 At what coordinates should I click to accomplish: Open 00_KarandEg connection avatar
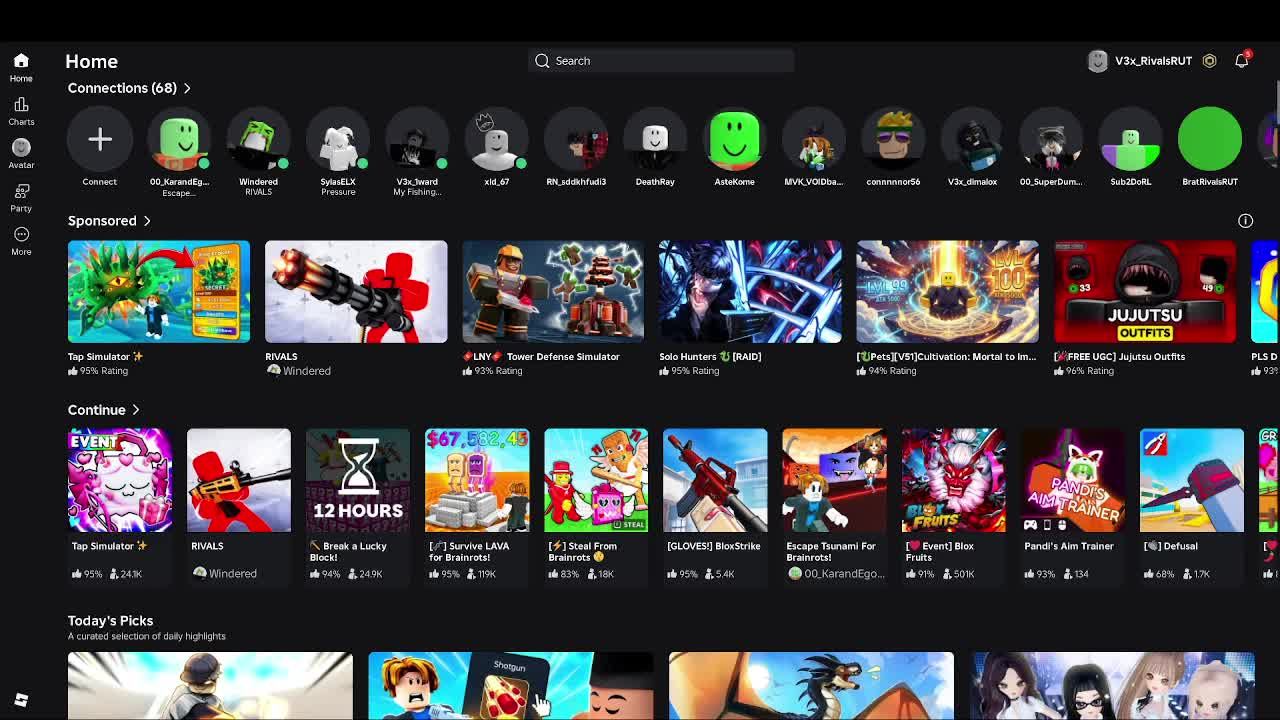click(x=179, y=139)
